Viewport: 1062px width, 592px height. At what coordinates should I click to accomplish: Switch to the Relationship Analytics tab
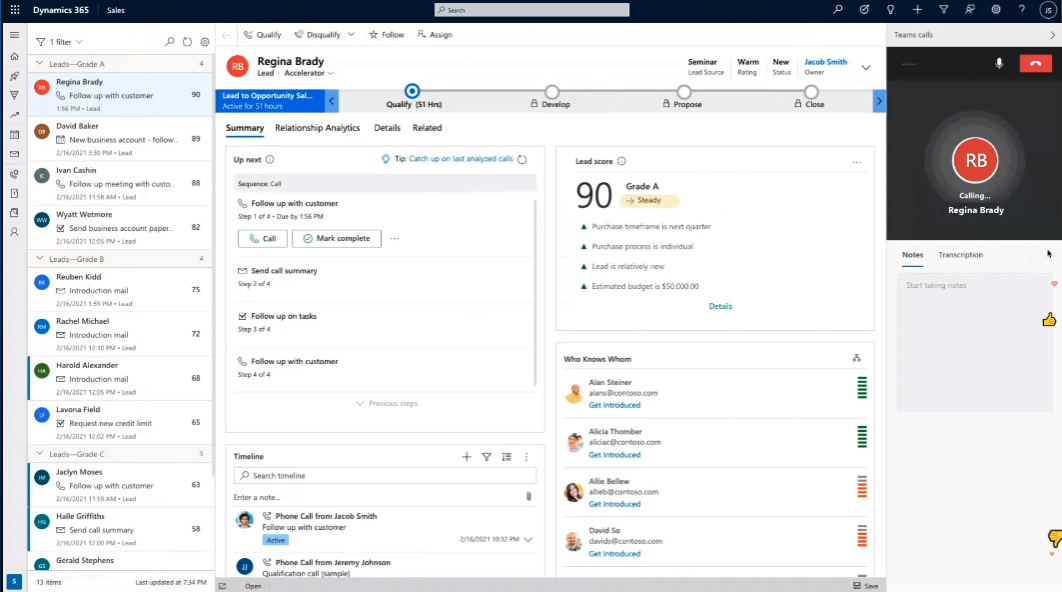tap(317, 128)
